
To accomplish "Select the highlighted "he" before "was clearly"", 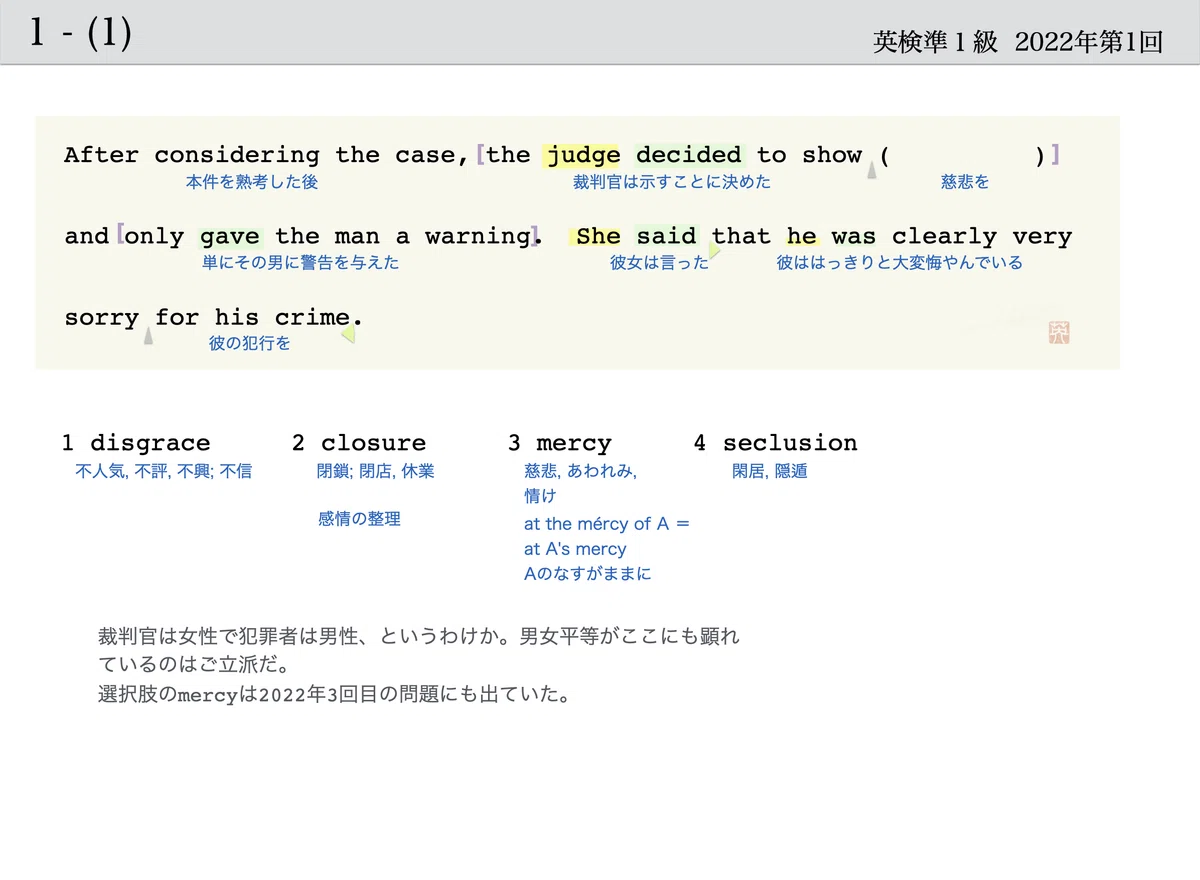I will pos(802,237).
